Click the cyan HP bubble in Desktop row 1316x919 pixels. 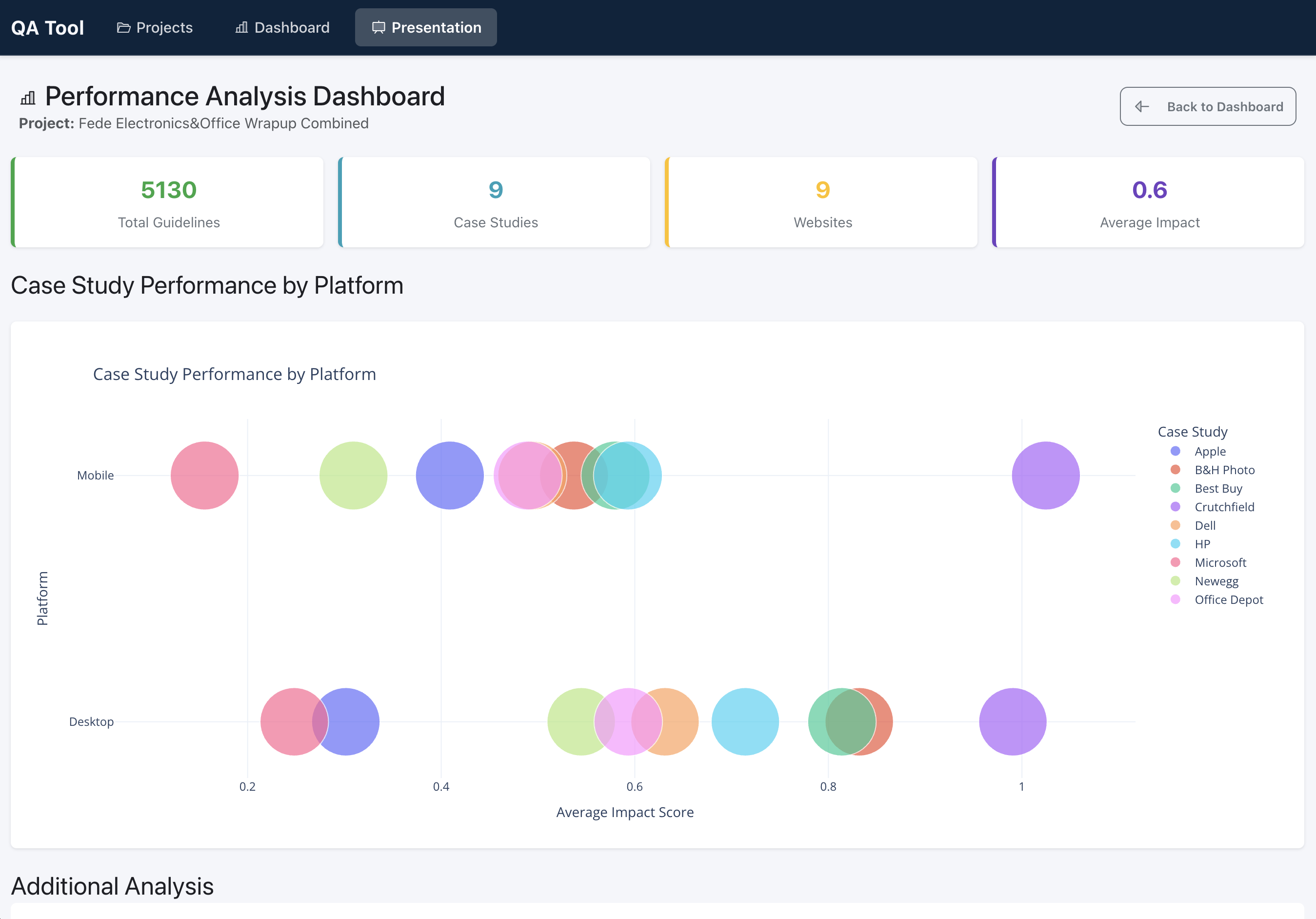point(745,721)
